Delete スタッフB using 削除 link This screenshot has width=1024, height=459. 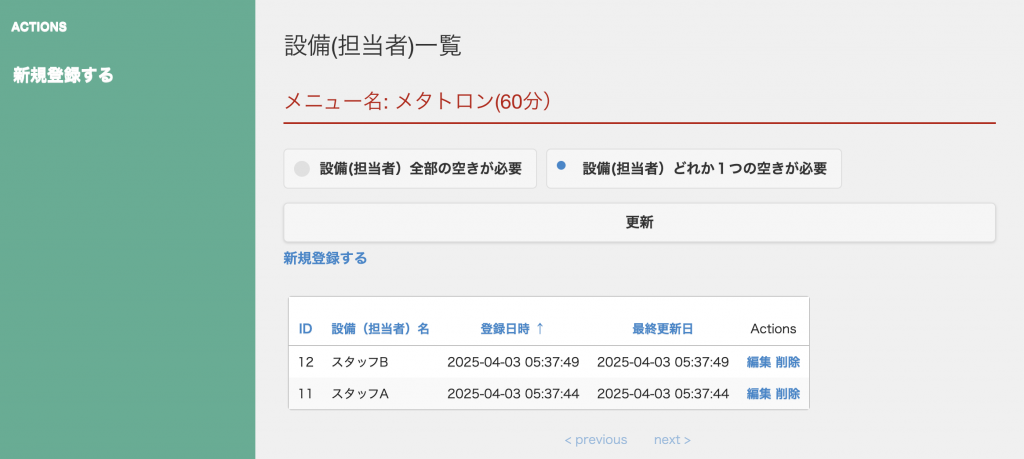coord(788,362)
